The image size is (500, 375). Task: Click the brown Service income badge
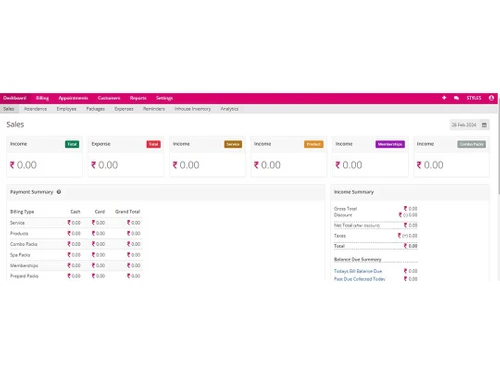233,144
